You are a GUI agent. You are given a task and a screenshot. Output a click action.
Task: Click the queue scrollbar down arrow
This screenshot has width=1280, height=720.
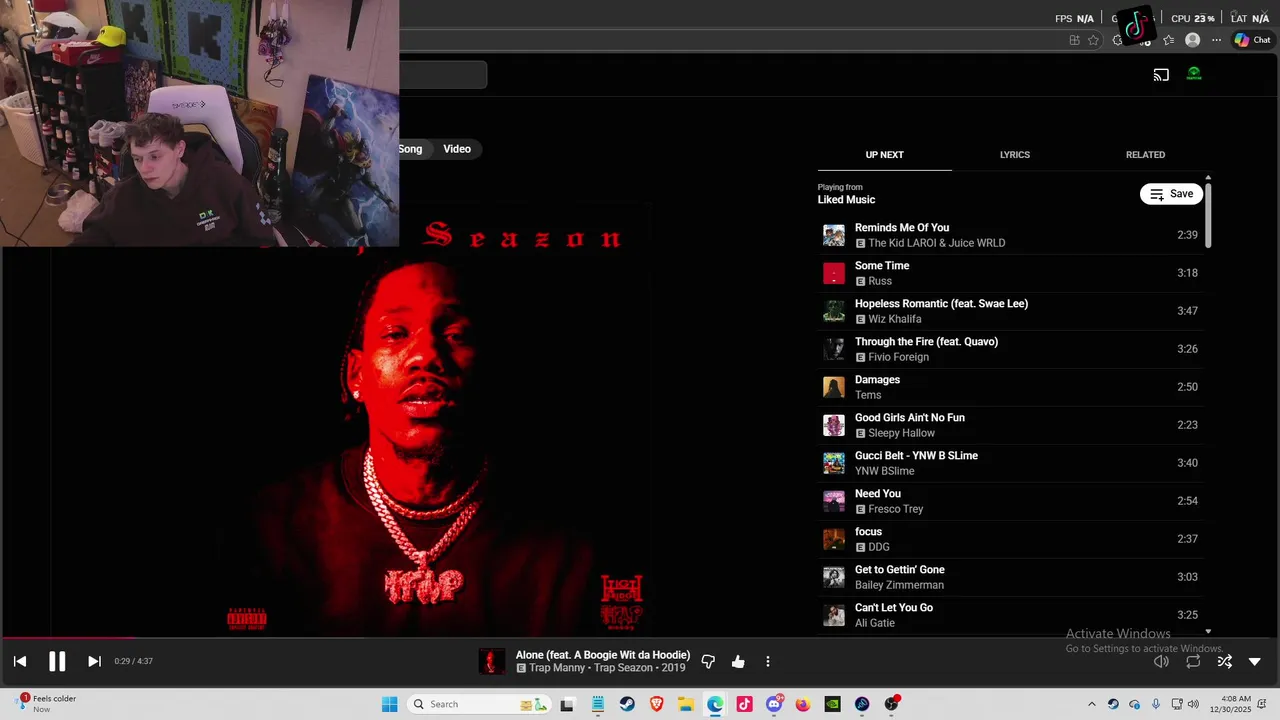(x=1208, y=631)
